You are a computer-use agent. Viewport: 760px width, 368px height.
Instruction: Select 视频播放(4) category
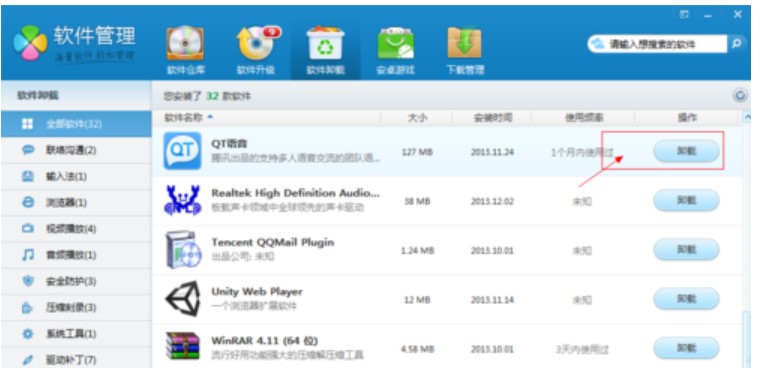[x=76, y=228]
